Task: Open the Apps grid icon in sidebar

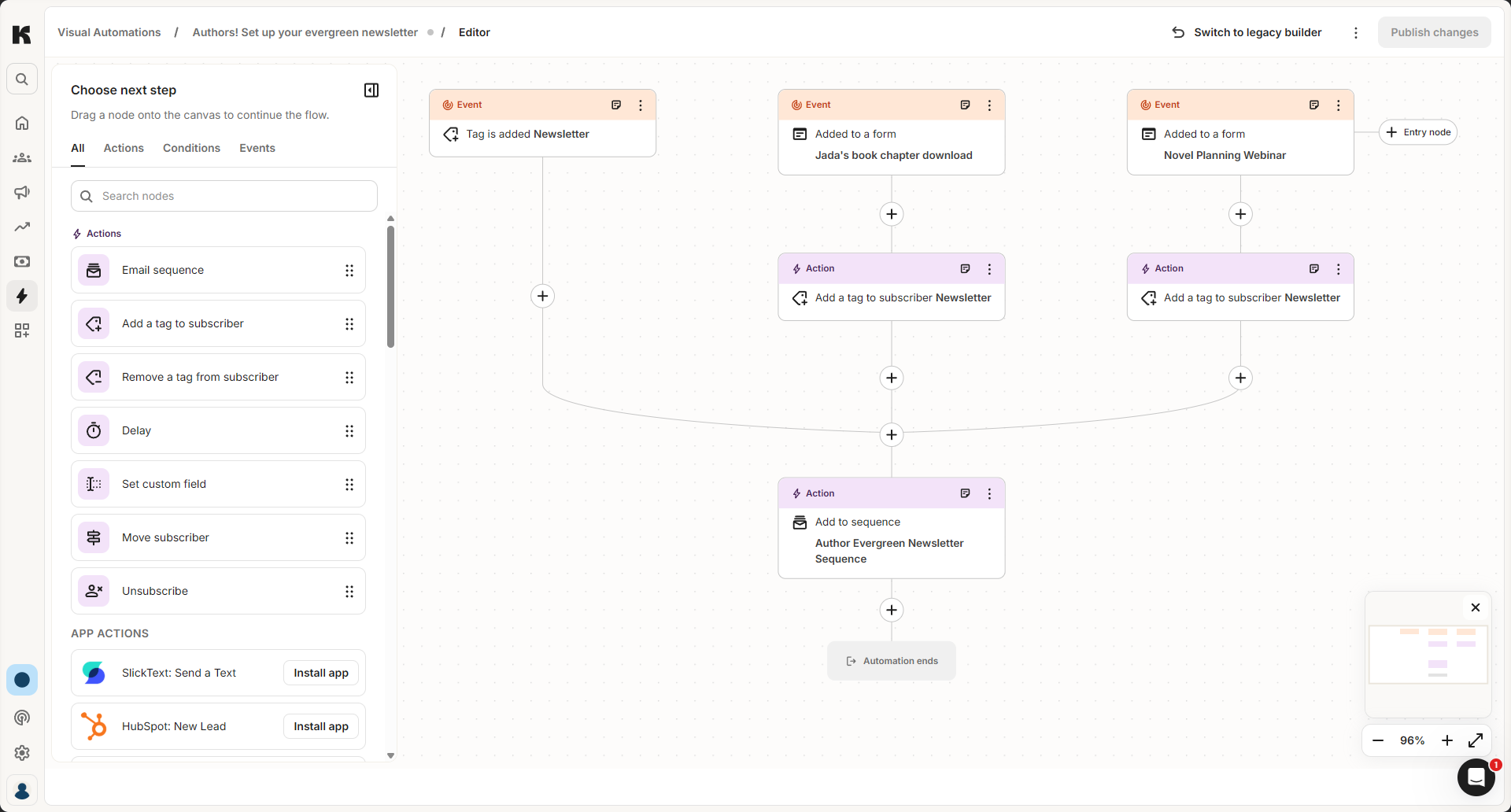Action: pyautogui.click(x=22, y=331)
